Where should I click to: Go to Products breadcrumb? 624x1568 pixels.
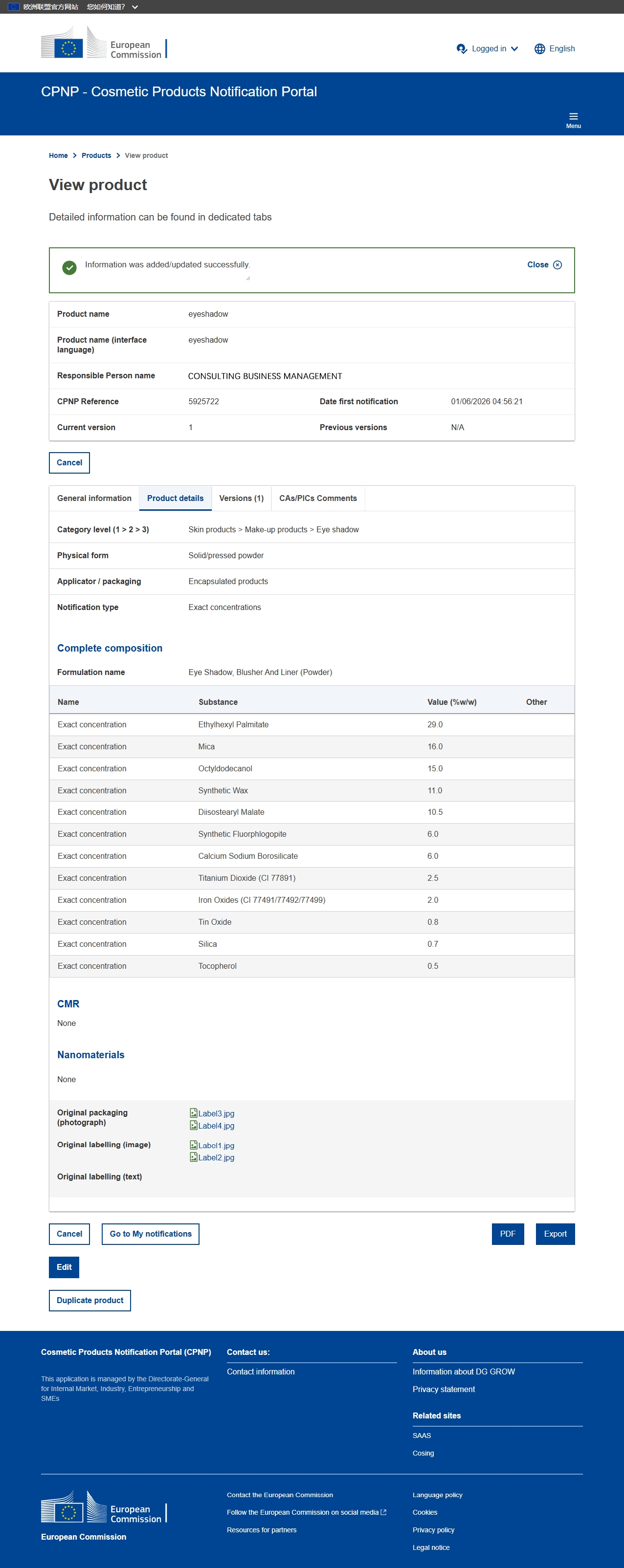click(x=96, y=155)
